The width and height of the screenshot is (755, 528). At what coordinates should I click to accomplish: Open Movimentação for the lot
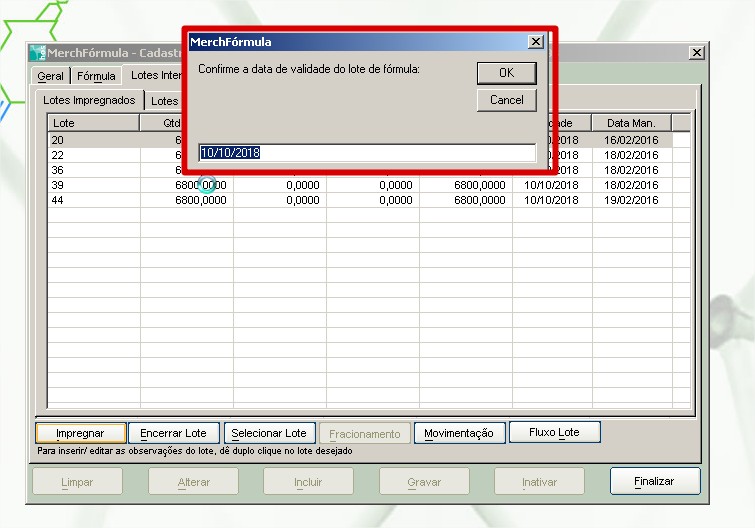[x=459, y=433]
